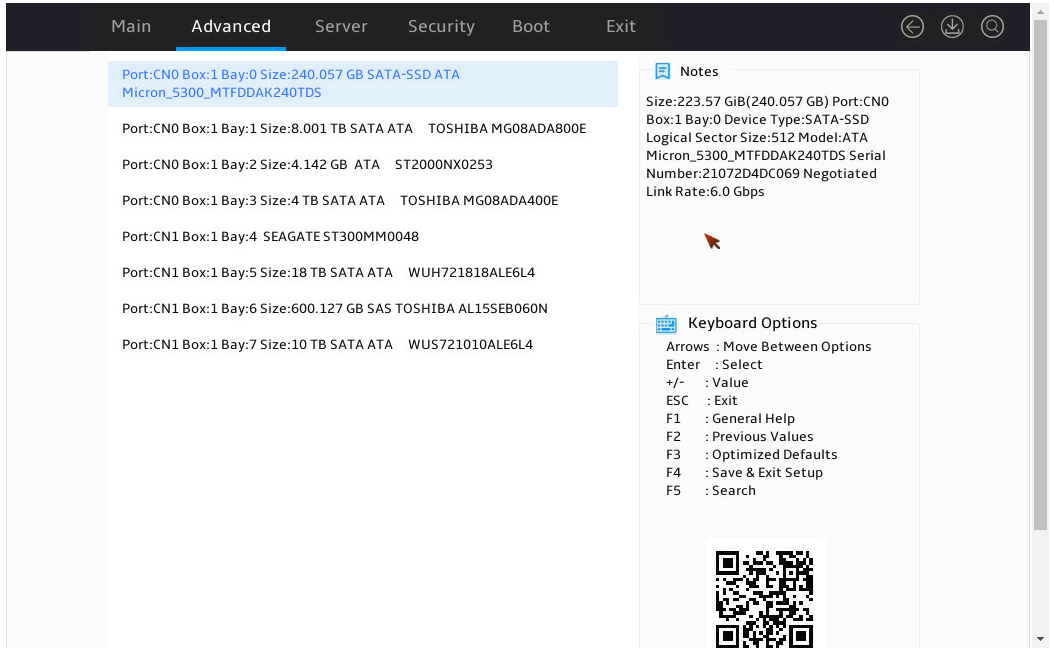Click 'Size:223.57 GiB(240.057 GB)' text in Notes

tap(737, 102)
